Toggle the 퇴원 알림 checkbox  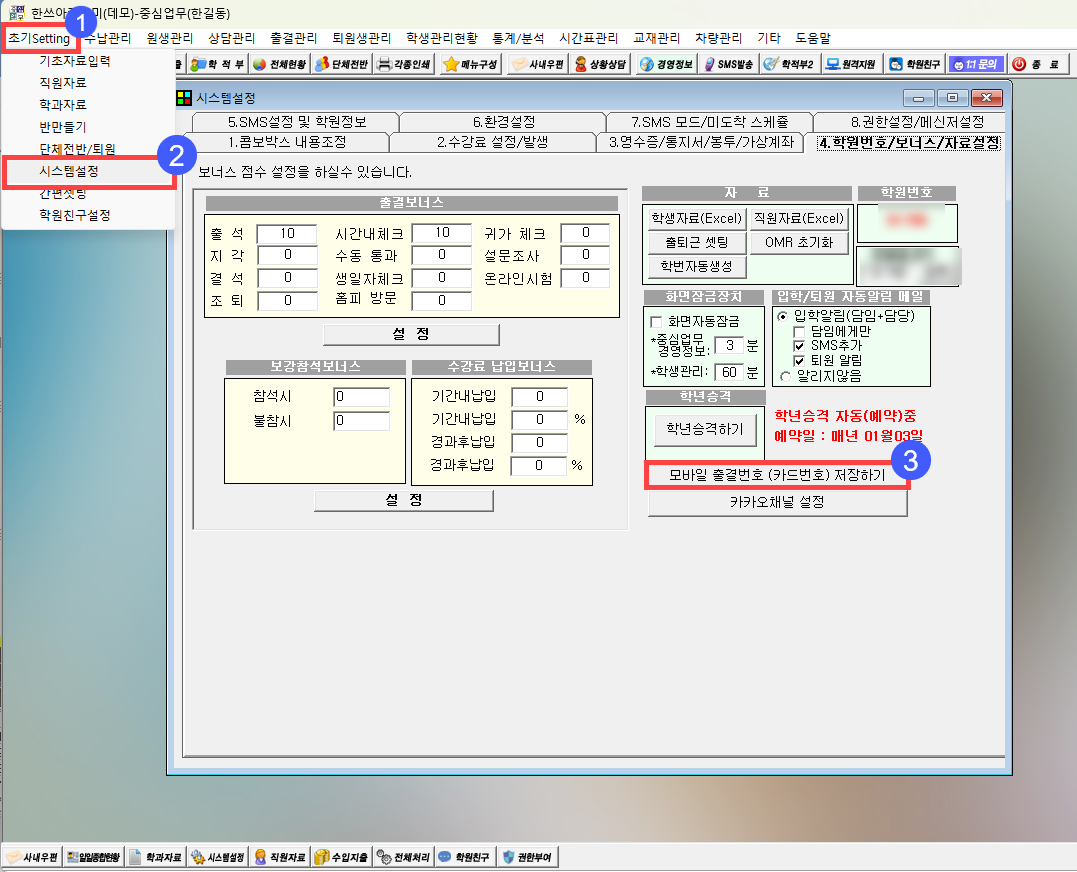tap(799, 360)
